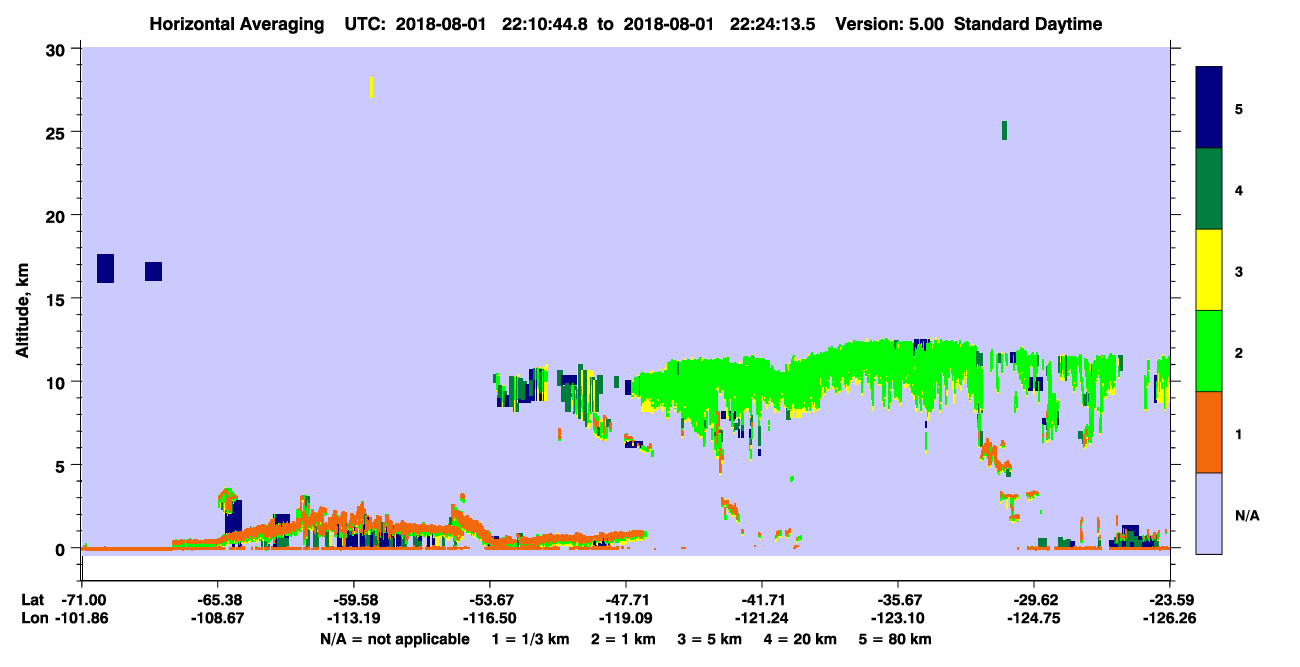Click the '2 = 1 km' legend note
Viewport: 1300px width, 667px height.
(x=624, y=639)
